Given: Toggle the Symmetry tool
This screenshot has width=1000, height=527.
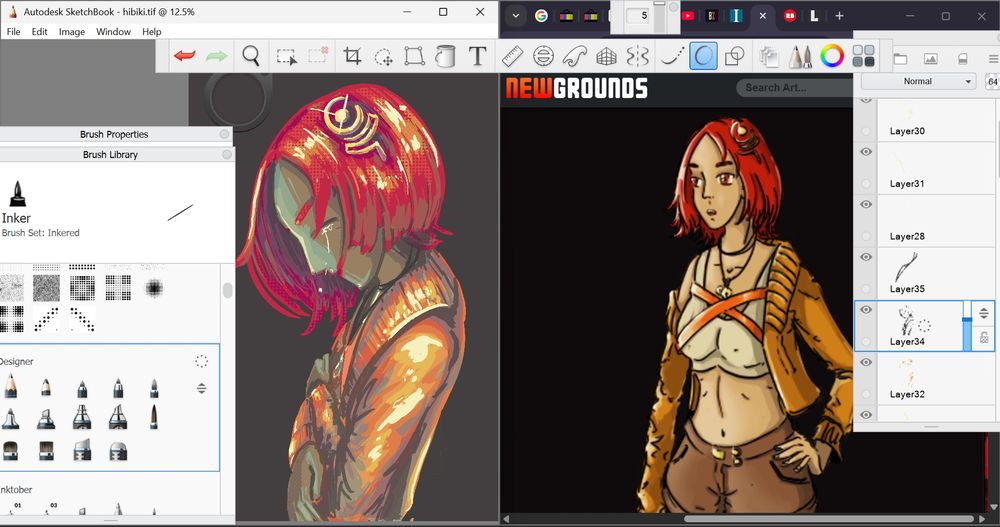Looking at the screenshot, I should pos(638,56).
